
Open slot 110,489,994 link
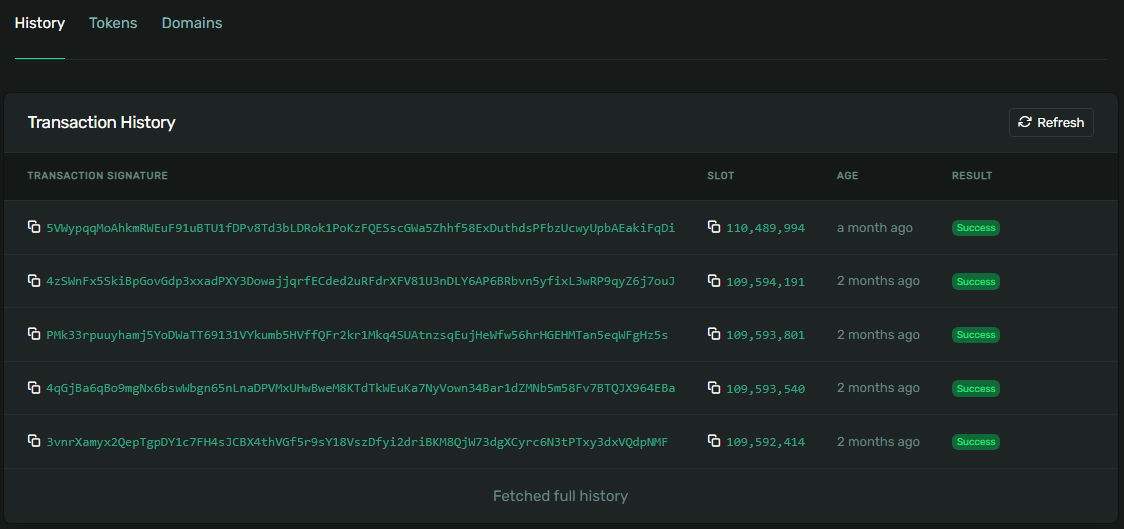pos(766,228)
